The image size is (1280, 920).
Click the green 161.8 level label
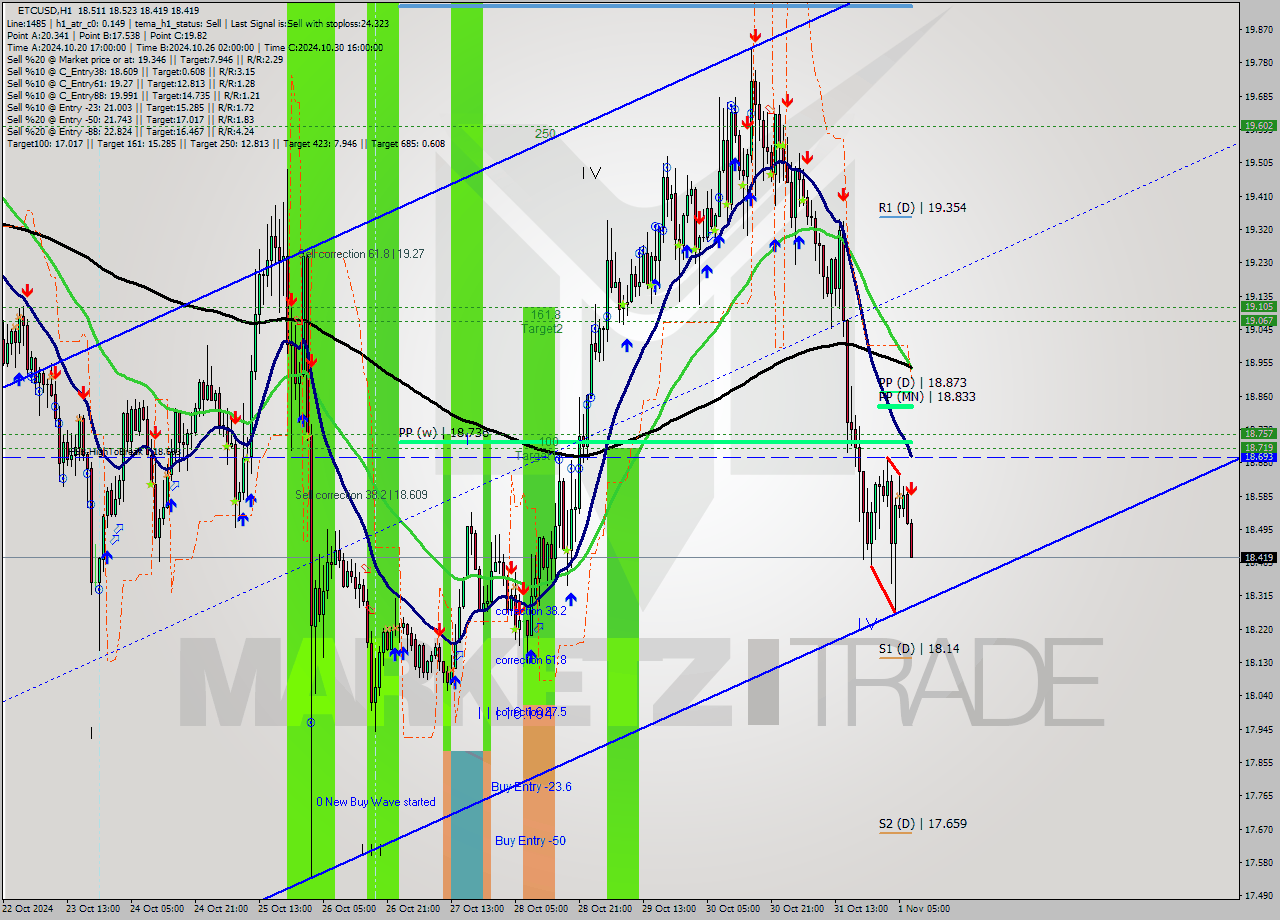(545, 314)
